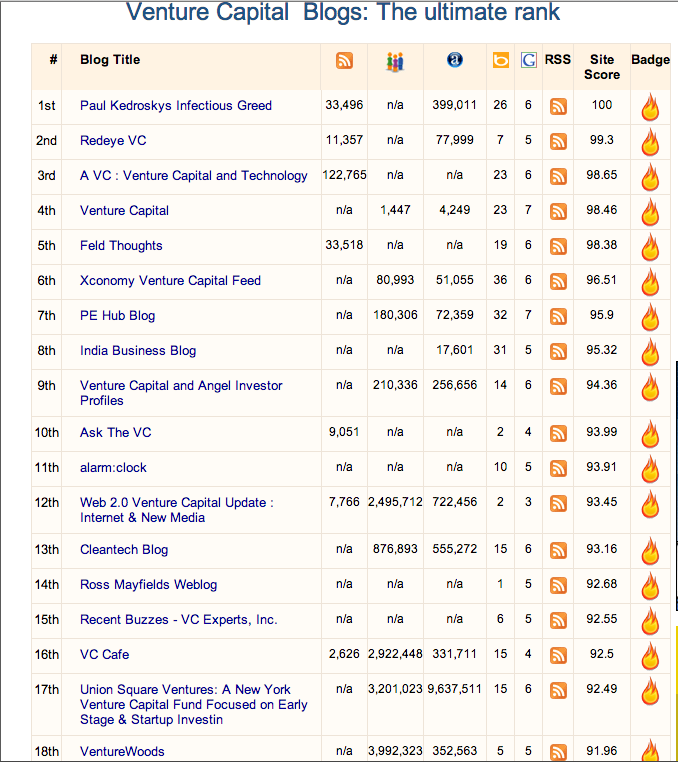This screenshot has width=678, height=762.
Task: Open Web 2.0 Venture Capital Update link
Action: click(x=176, y=510)
